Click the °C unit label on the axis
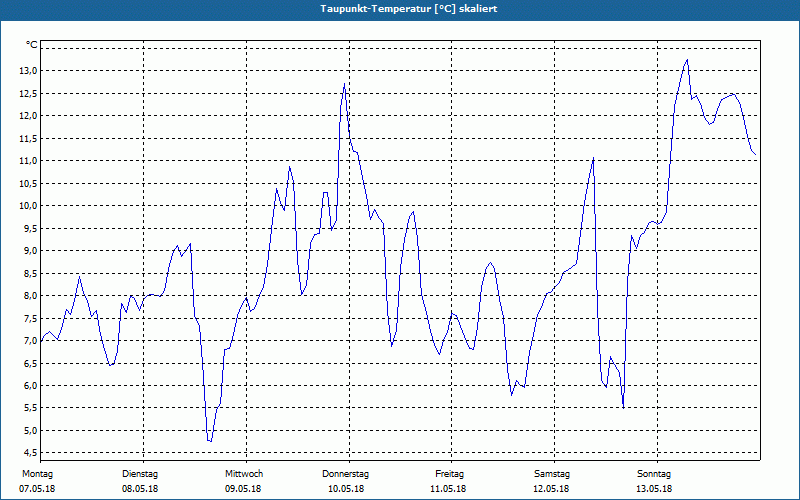 [x=32, y=45]
